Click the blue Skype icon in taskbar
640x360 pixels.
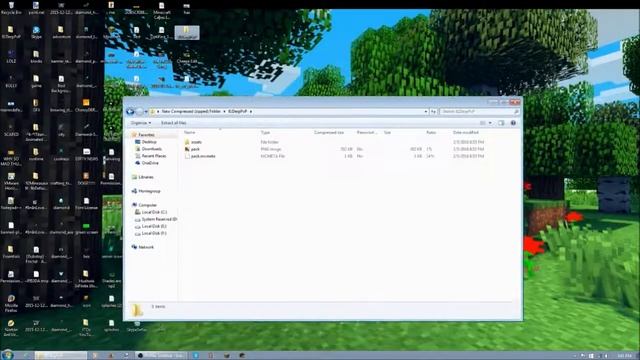(x=196, y=356)
